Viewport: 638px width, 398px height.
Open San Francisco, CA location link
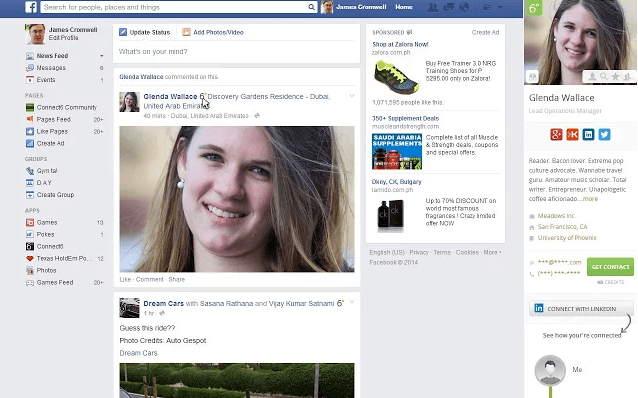pyautogui.click(x=562, y=227)
